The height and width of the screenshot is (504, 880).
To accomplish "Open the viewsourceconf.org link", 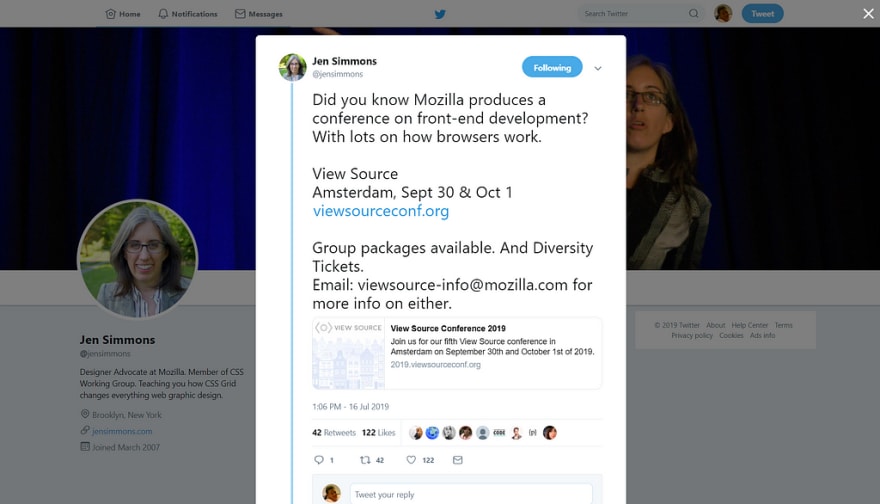I will (381, 211).
